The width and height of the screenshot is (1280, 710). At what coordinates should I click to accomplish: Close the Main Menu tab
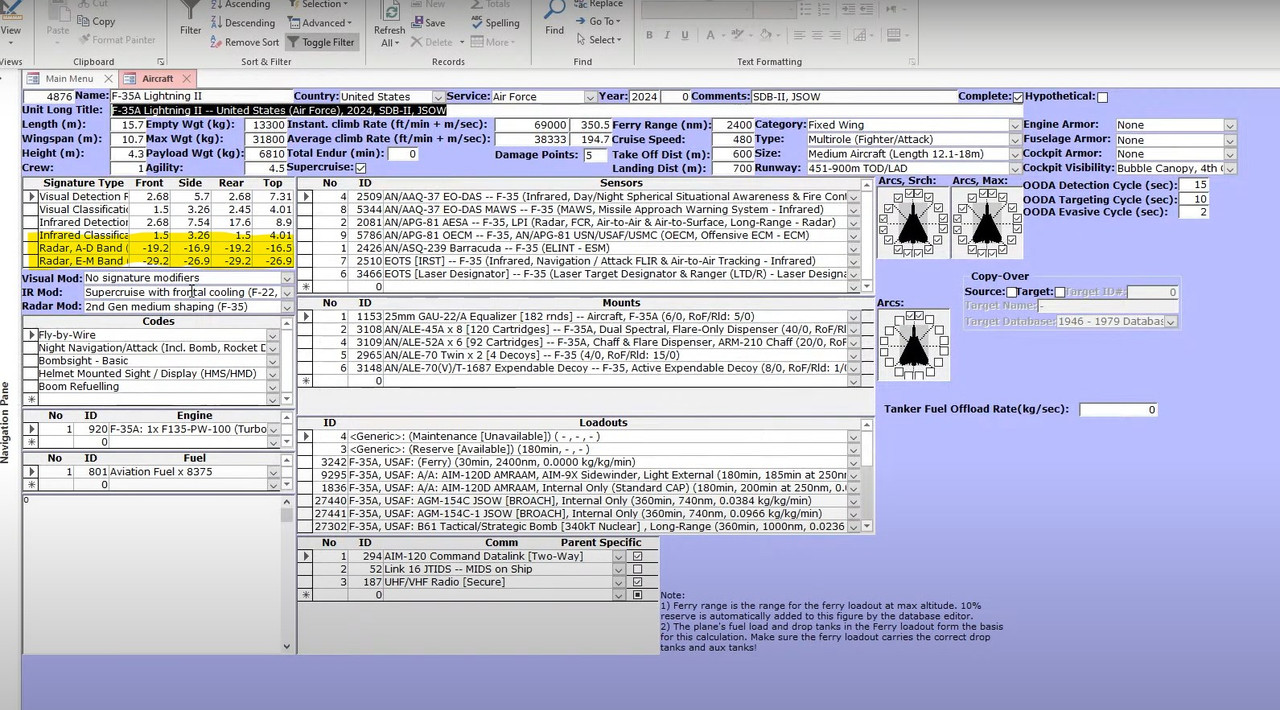[x=108, y=78]
